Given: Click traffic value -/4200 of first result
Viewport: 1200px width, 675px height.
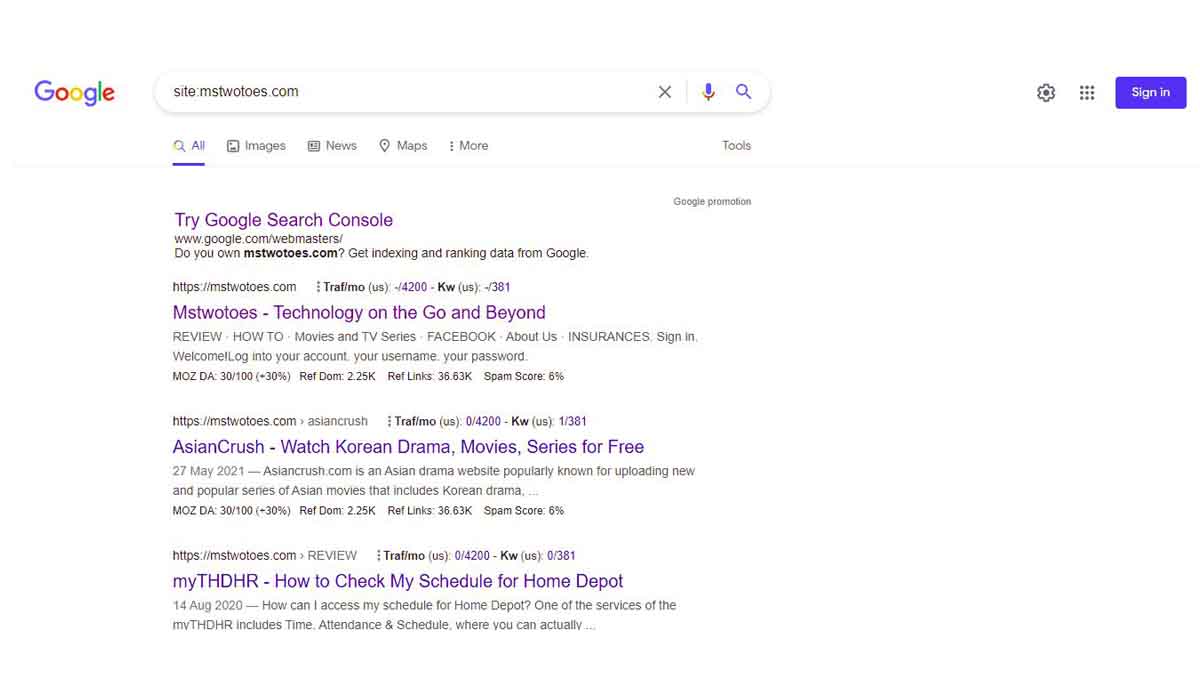Looking at the screenshot, I should click(412, 287).
